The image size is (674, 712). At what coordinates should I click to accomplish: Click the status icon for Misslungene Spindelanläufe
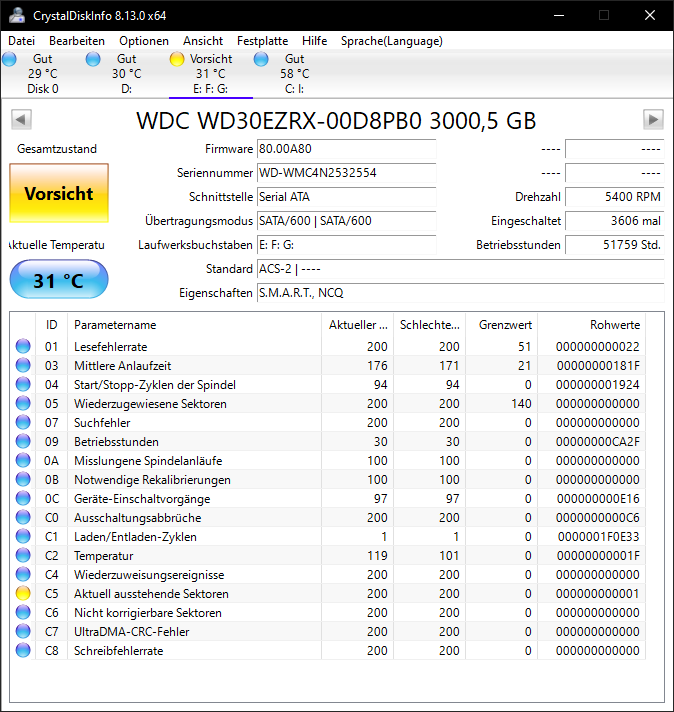coord(23,461)
